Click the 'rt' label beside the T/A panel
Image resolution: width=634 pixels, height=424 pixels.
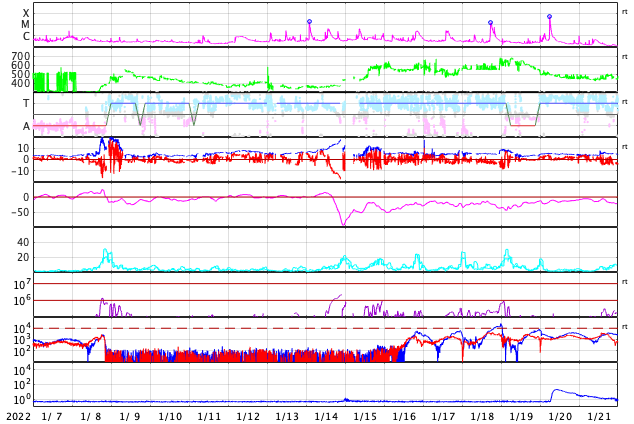[x=624, y=102]
